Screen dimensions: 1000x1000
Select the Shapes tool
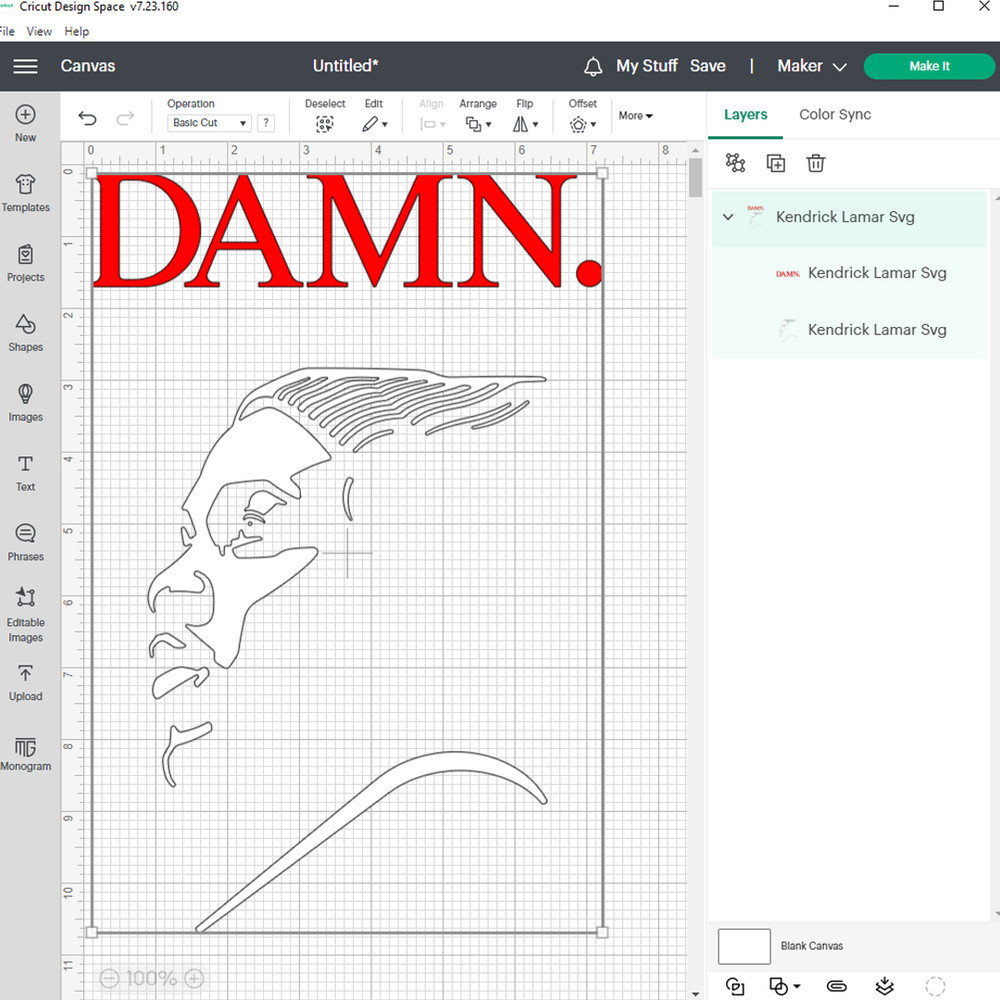click(25, 333)
